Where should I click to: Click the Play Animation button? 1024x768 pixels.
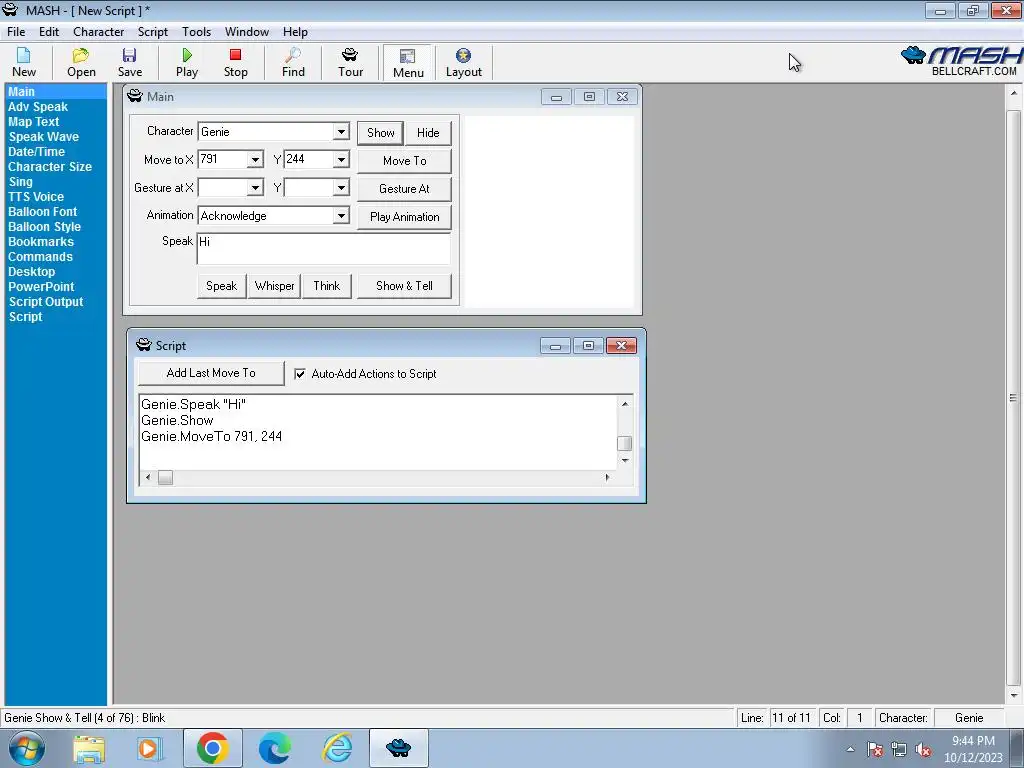404,217
